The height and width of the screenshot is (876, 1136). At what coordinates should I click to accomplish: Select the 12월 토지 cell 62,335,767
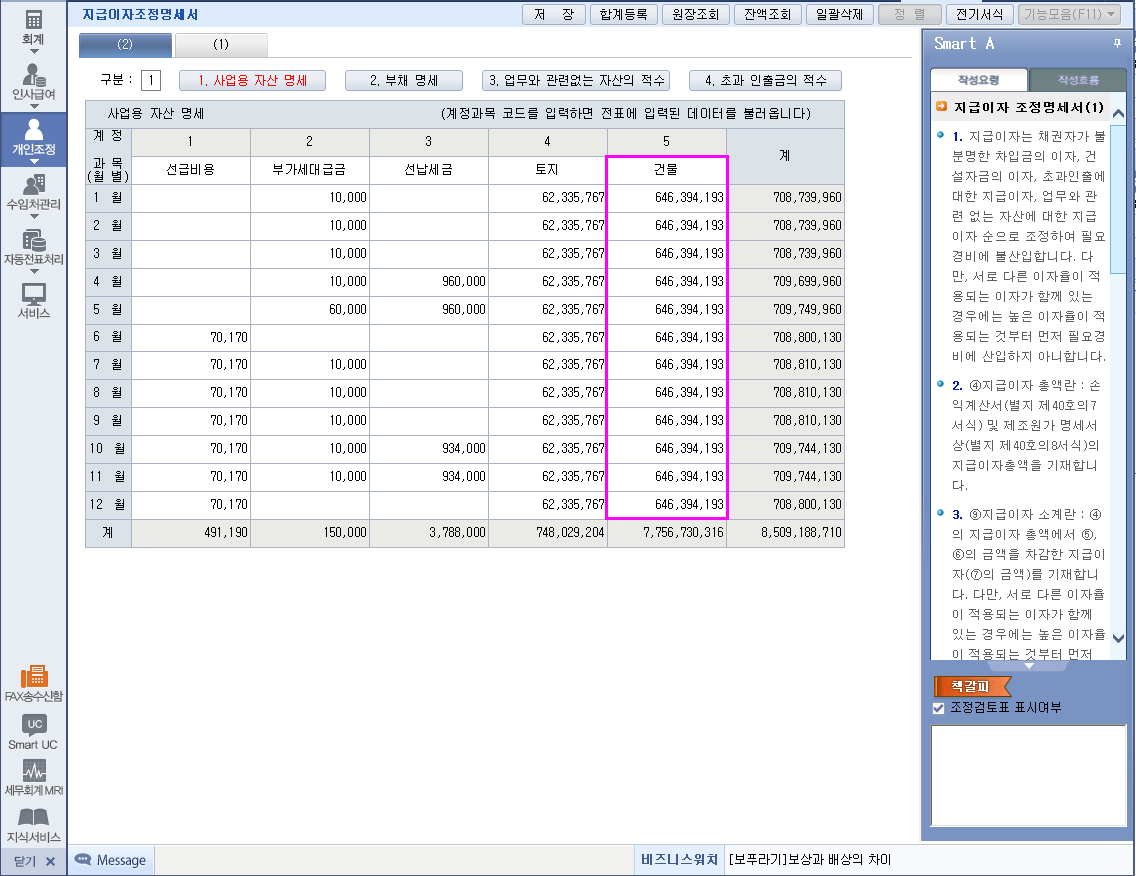pos(547,505)
